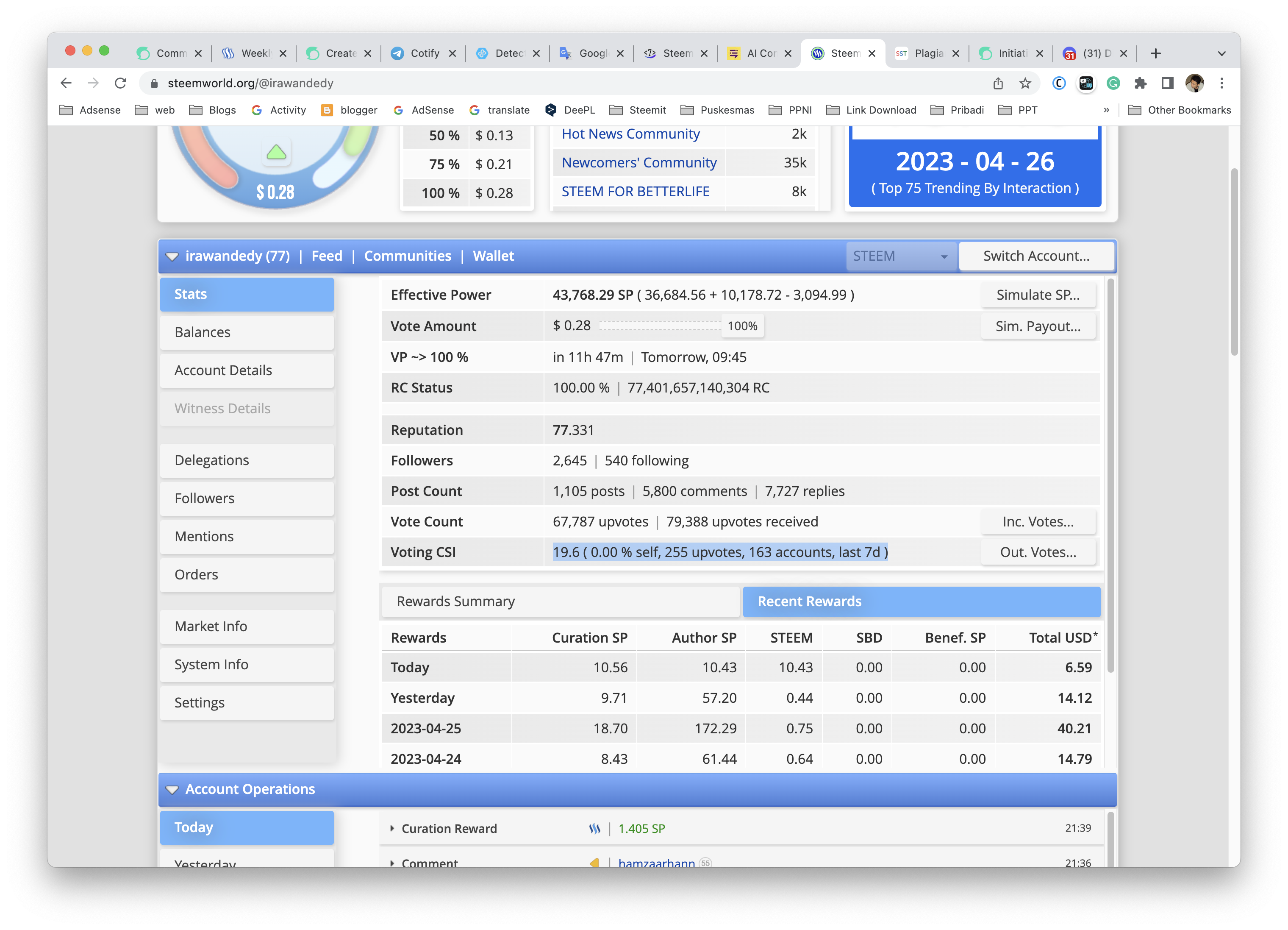Toggle browser side panel icon
The width and height of the screenshot is (1288, 930).
click(1168, 84)
